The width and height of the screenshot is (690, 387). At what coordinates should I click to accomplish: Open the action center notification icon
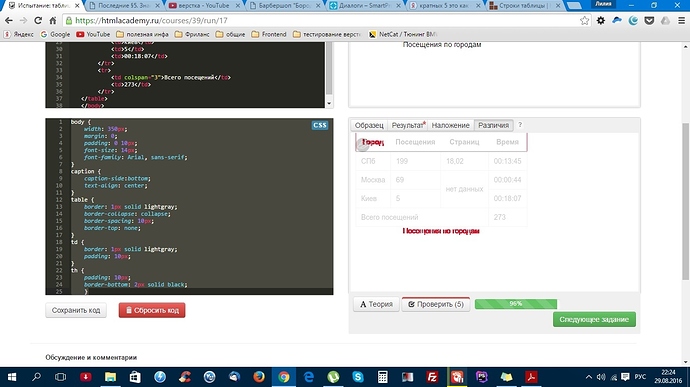click(x=625, y=377)
